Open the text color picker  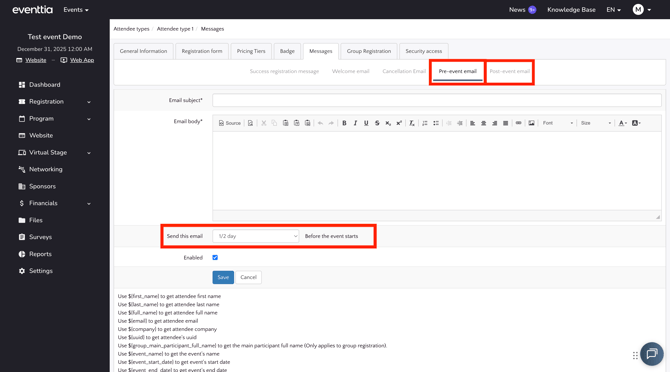[623, 123]
